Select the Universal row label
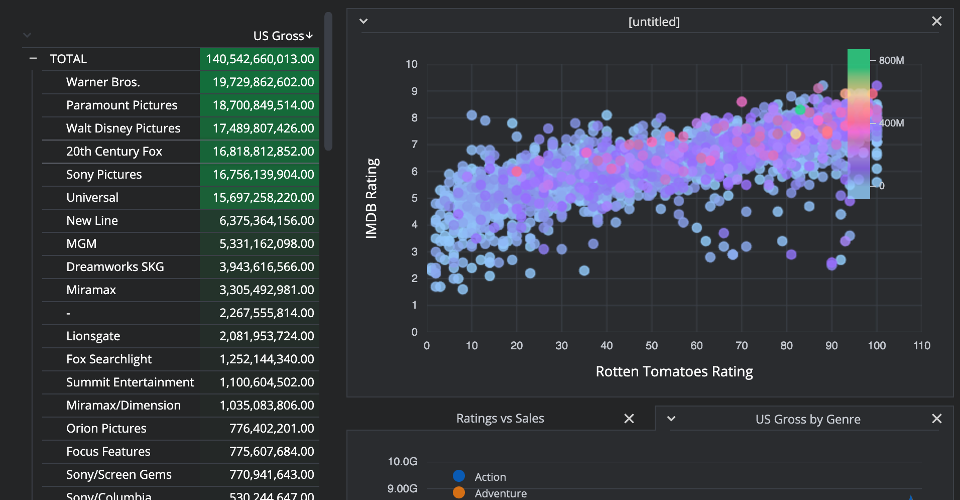This screenshot has width=960, height=500. [92, 198]
